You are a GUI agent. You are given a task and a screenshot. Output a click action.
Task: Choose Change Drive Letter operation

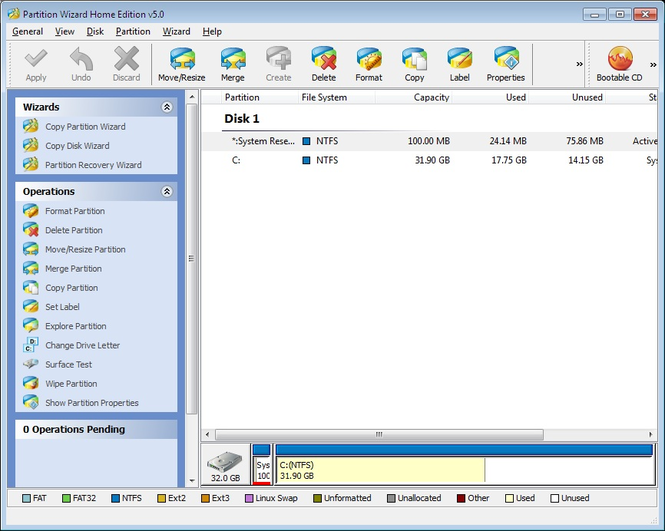click(82, 345)
